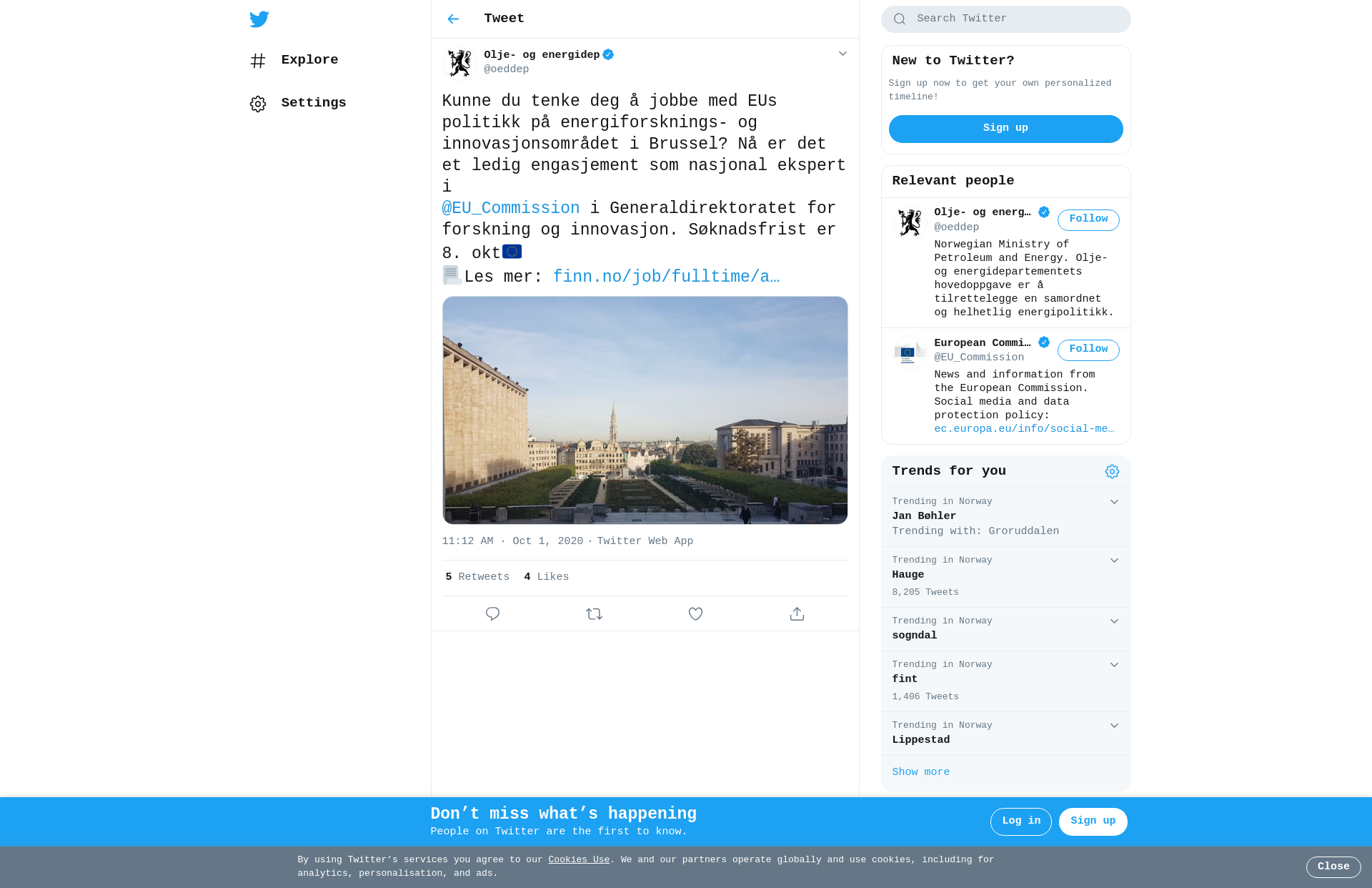The height and width of the screenshot is (888, 1372).
Task: Click the Twitter bird logo
Action: tap(259, 19)
